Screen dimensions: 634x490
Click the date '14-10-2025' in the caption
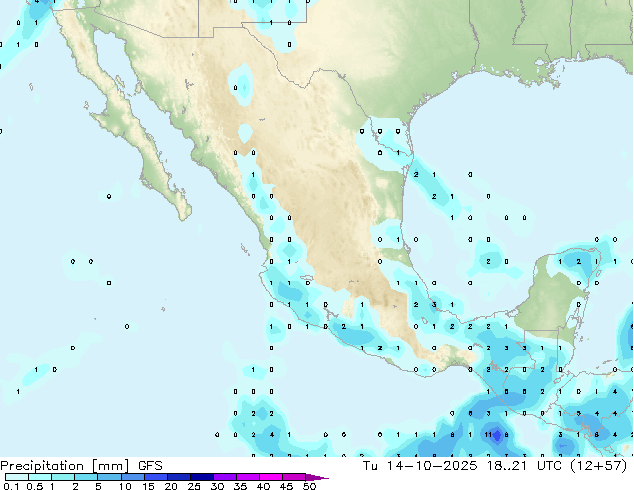point(432,465)
